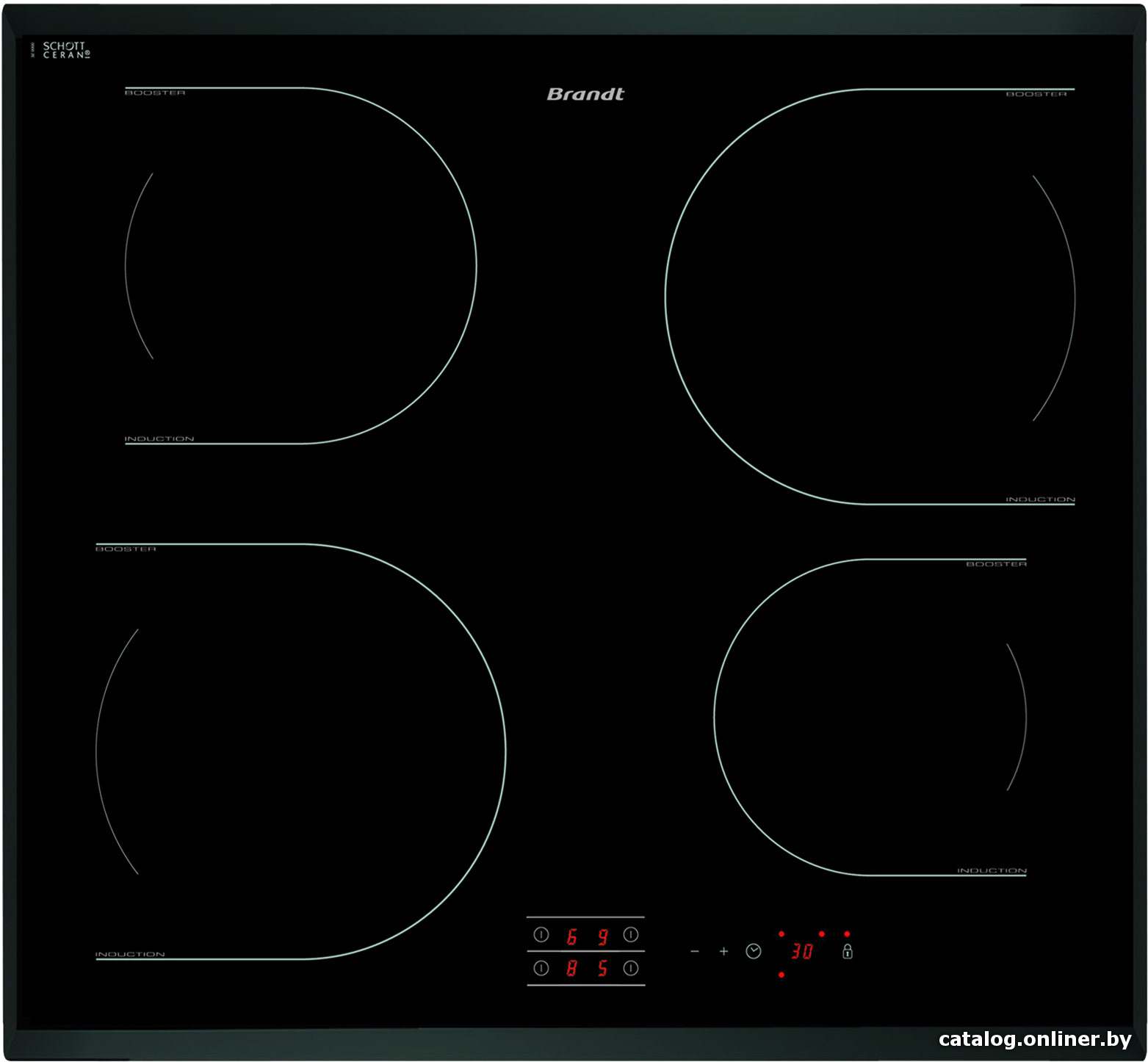
Task: Tap the minus key to decrease power
Action: pyautogui.click(x=695, y=952)
